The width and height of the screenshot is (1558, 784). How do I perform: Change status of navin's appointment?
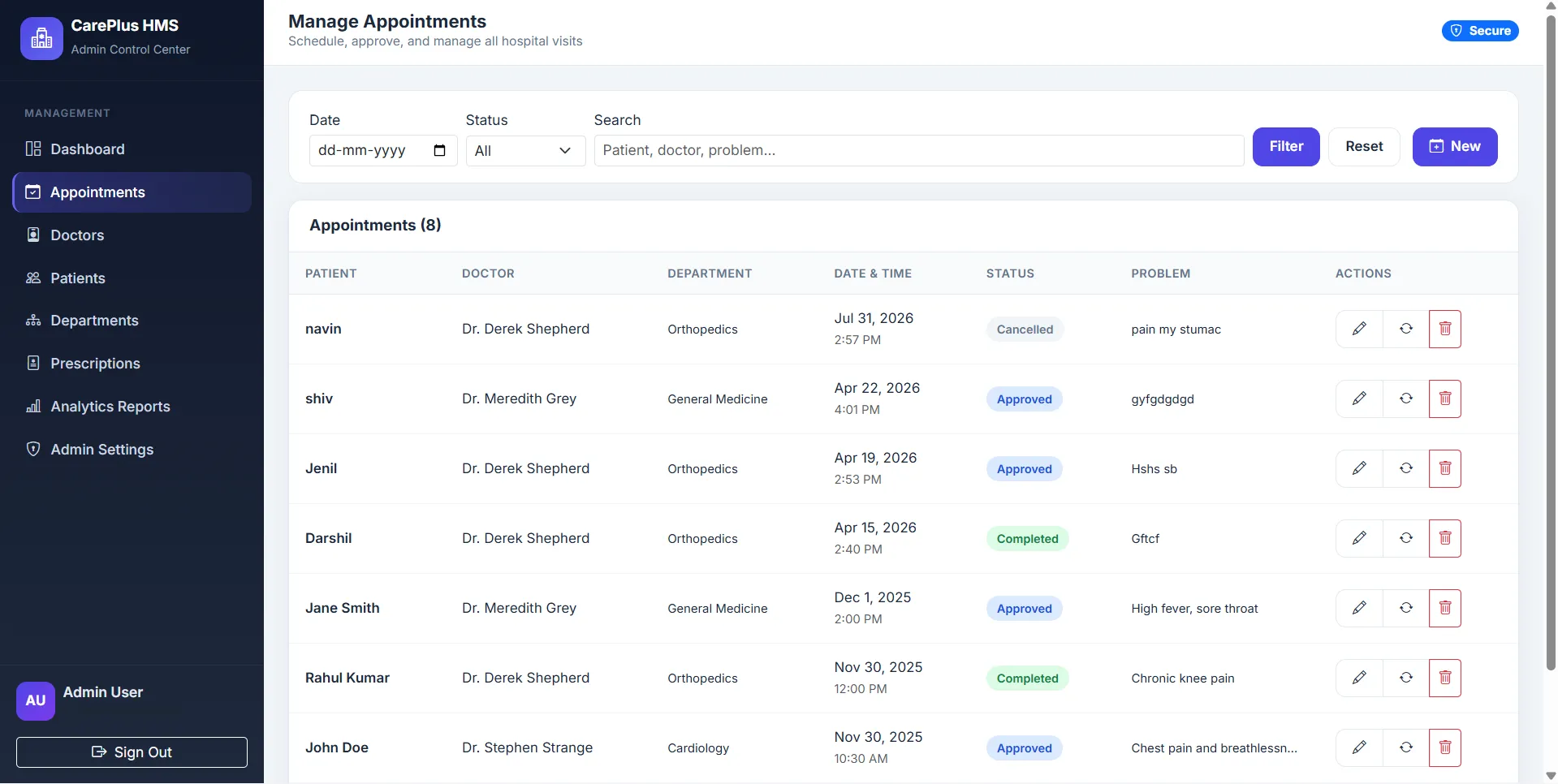click(x=1406, y=329)
